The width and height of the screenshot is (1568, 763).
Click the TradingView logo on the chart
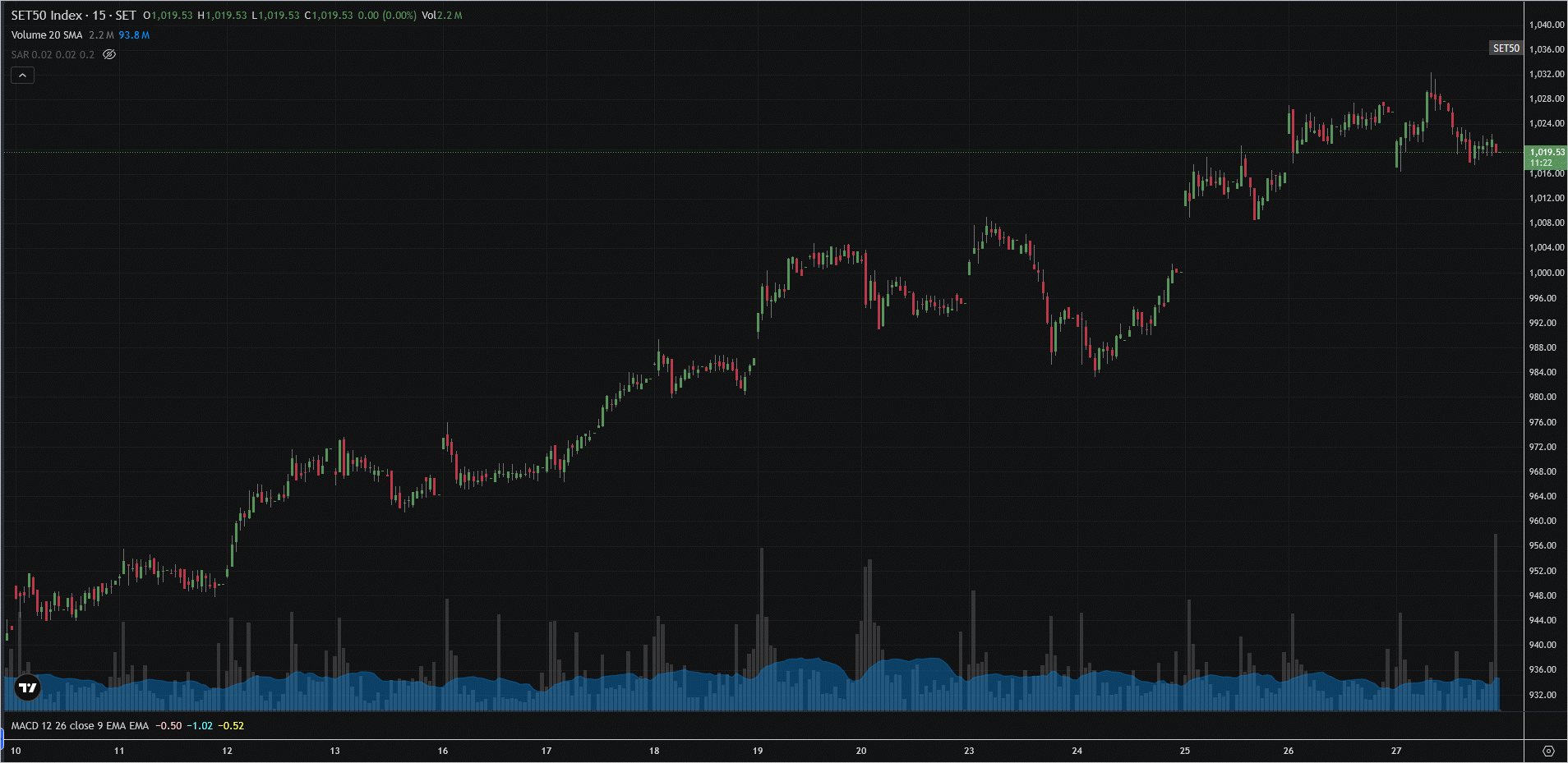click(x=27, y=687)
